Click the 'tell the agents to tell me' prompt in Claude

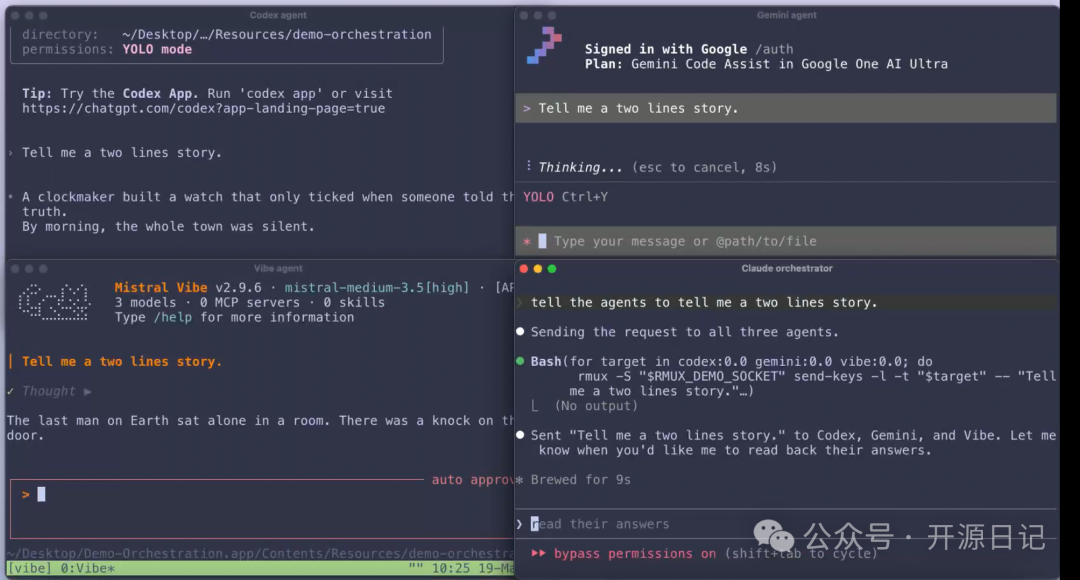pos(704,302)
